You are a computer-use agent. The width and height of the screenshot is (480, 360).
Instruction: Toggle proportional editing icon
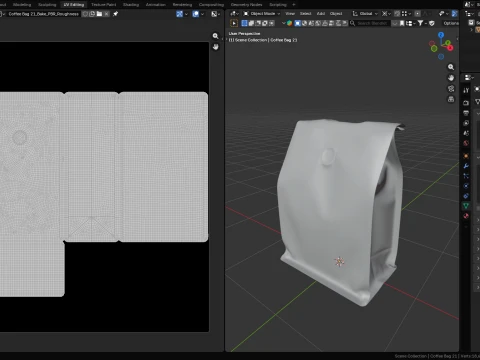(x=418, y=14)
